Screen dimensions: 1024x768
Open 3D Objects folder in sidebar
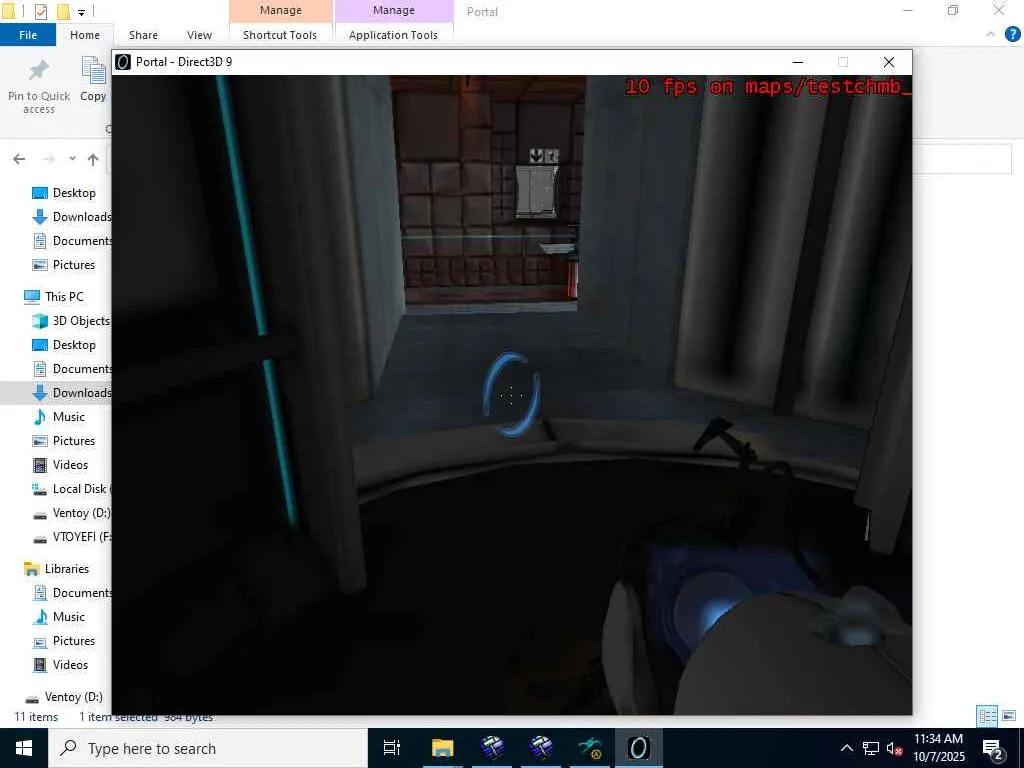click(x=71, y=321)
